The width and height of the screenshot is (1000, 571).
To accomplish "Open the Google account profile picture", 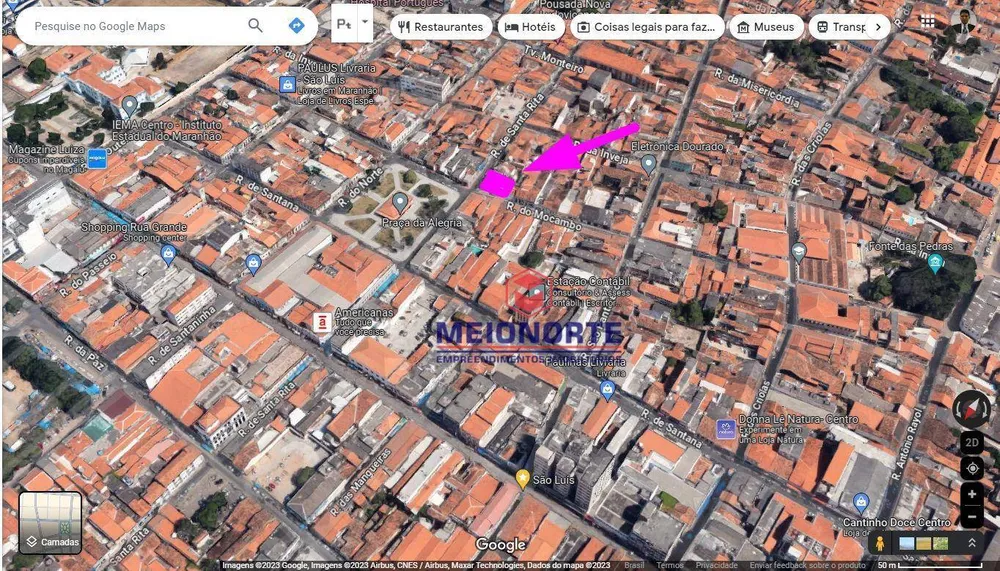I will [x=963, y=22].
